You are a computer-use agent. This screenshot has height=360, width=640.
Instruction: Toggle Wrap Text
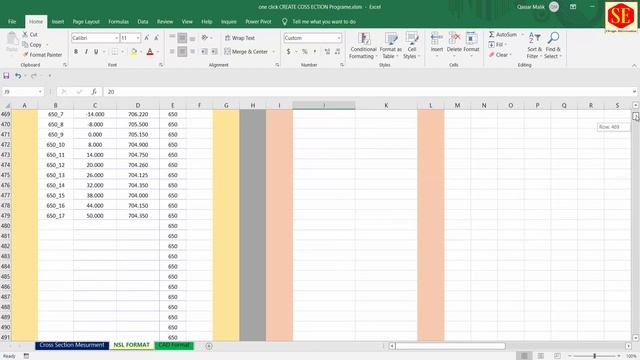(240, 38)
